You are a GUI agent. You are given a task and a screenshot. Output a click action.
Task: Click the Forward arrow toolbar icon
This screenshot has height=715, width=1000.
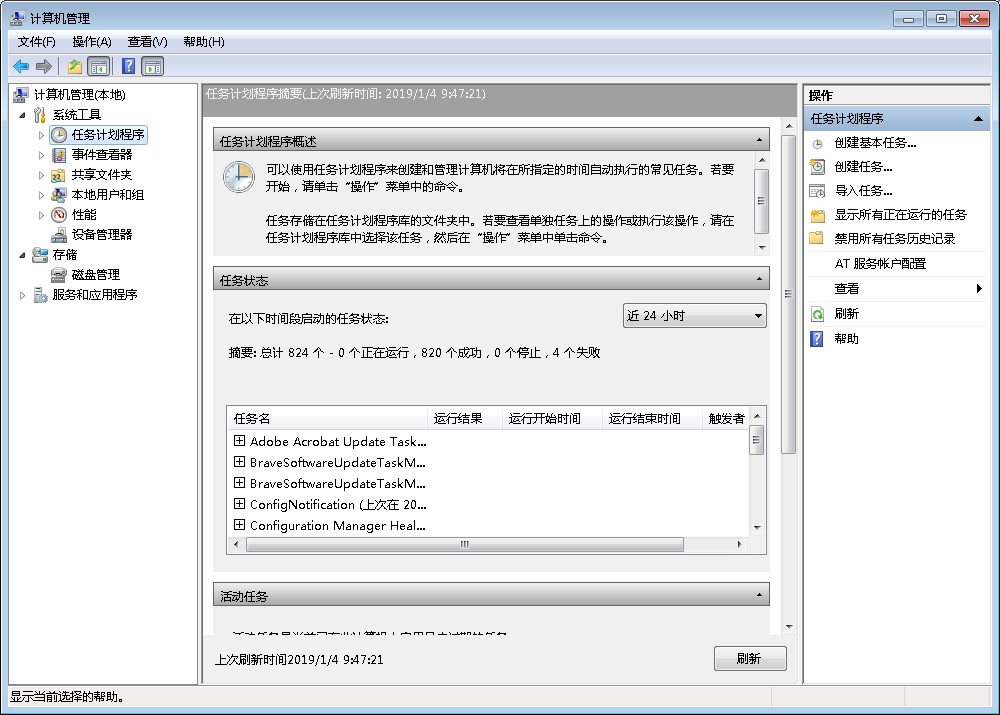click(43, 66)
